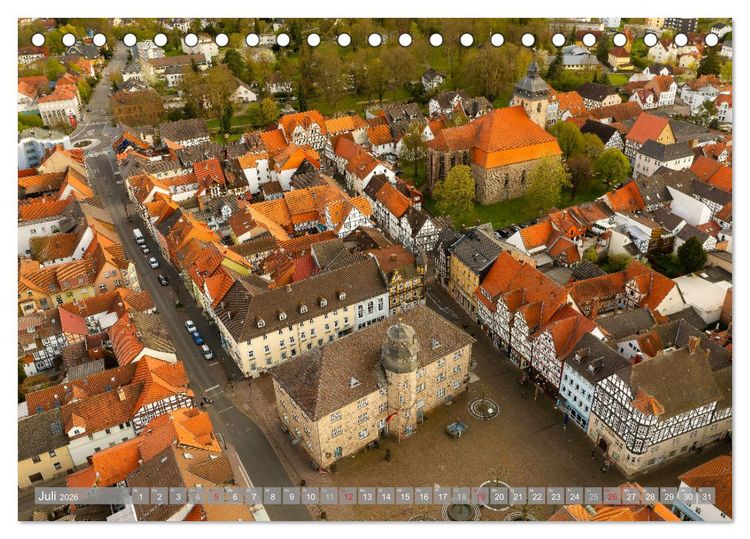The height and width of the screenshot is (539, 750).
Task: Select day 31 in the calendar strip
Action: (x=707, y=496)
